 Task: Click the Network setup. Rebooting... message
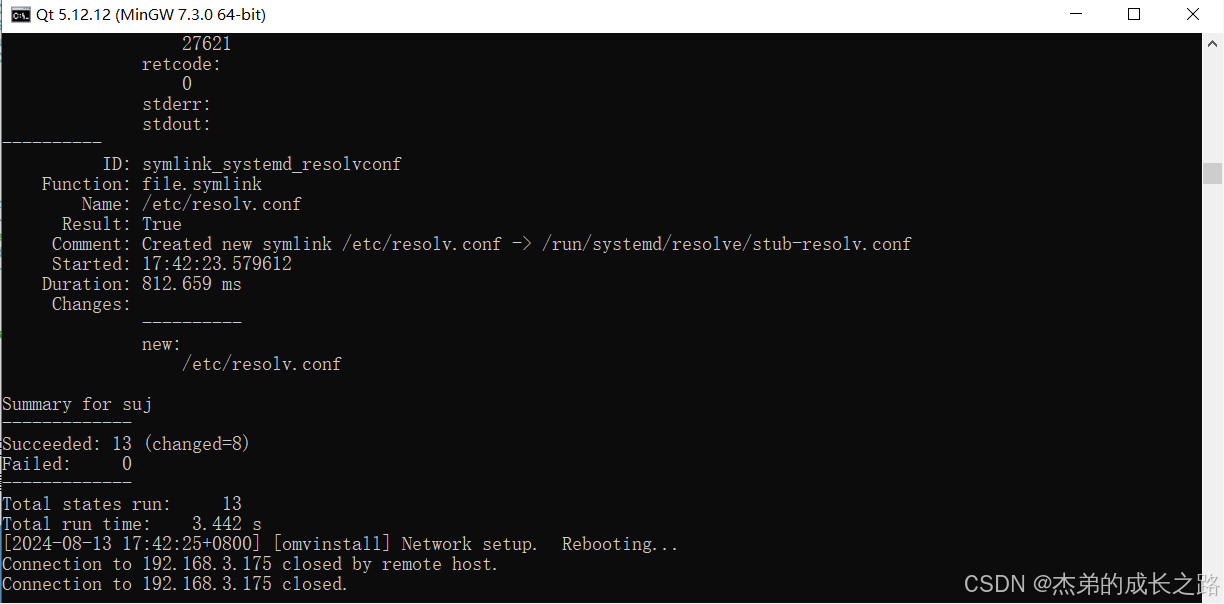(x=540, y=544)
